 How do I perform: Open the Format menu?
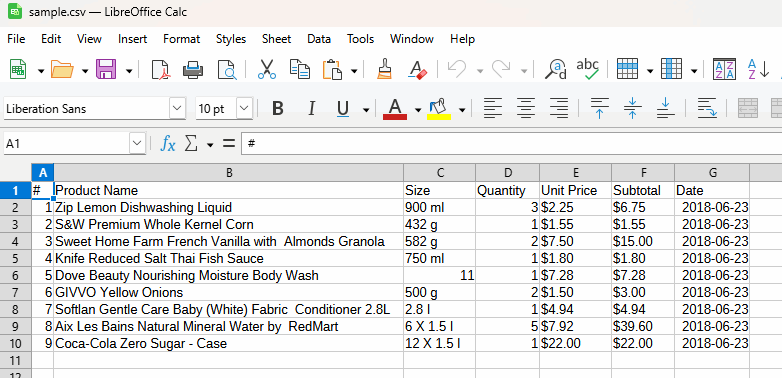(x=182, y=39)
